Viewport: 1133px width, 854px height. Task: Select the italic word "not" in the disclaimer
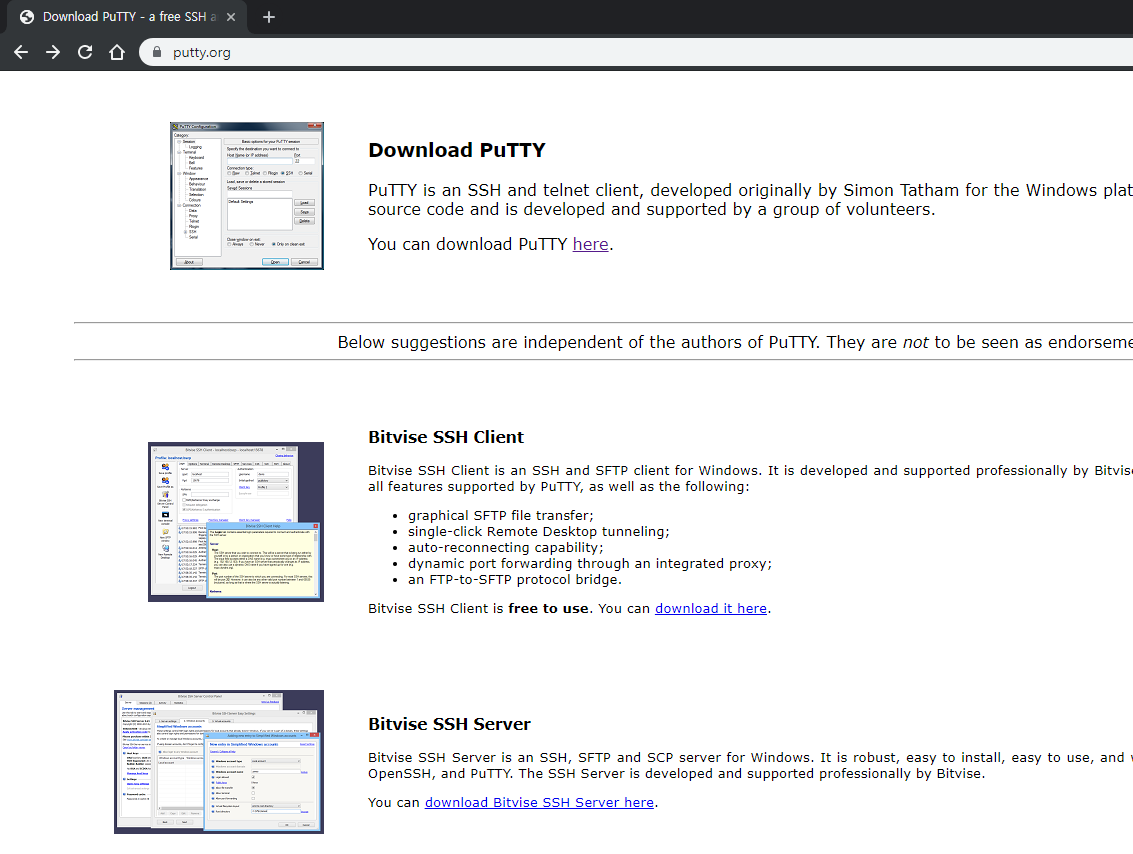coord(916,342)
